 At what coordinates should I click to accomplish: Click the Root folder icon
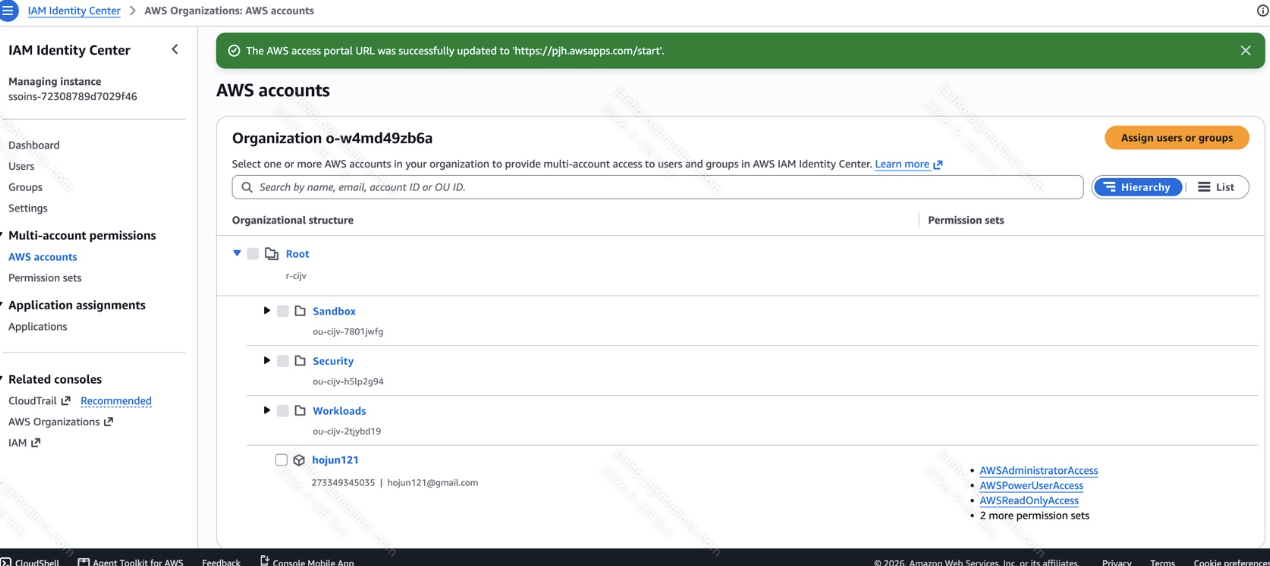point(271,254)
